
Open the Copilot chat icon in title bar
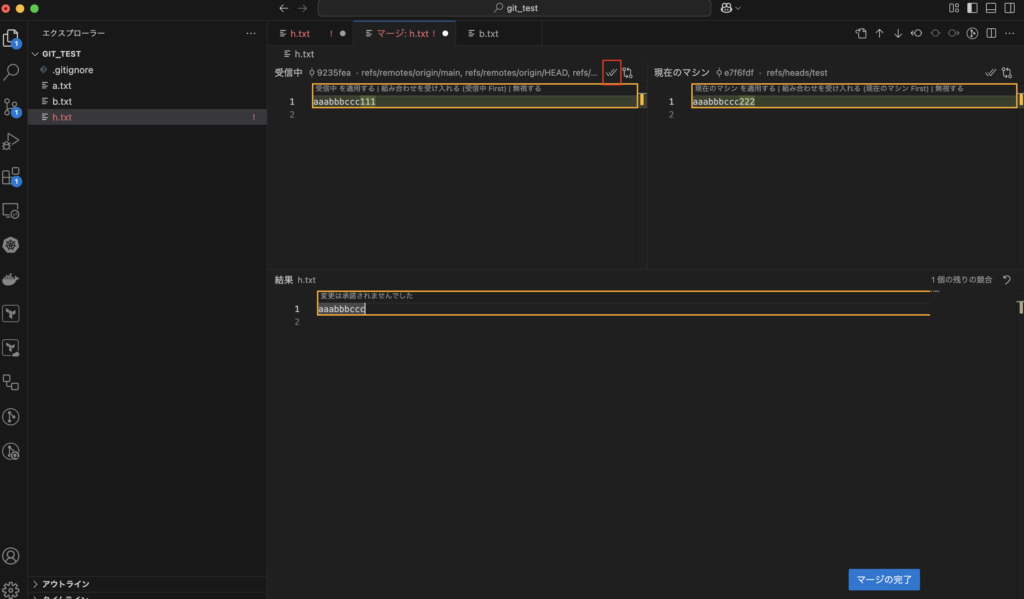[726, 8]
